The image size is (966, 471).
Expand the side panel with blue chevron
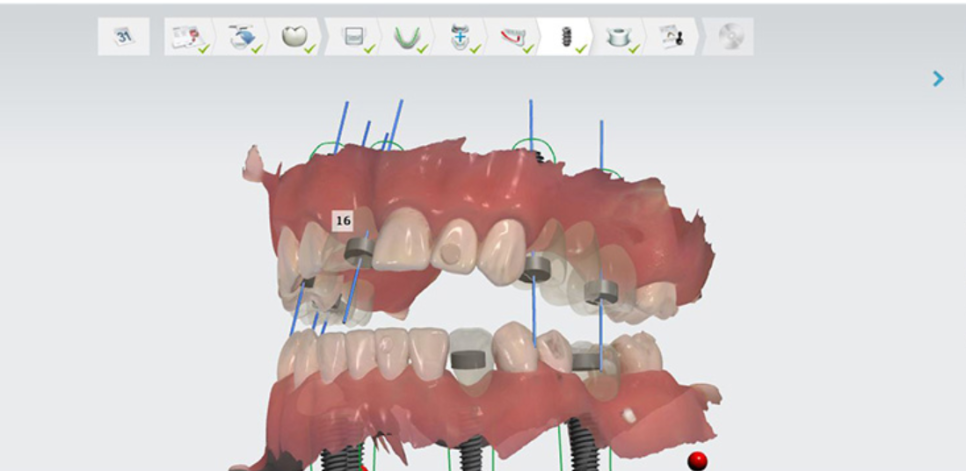point(938,78)
